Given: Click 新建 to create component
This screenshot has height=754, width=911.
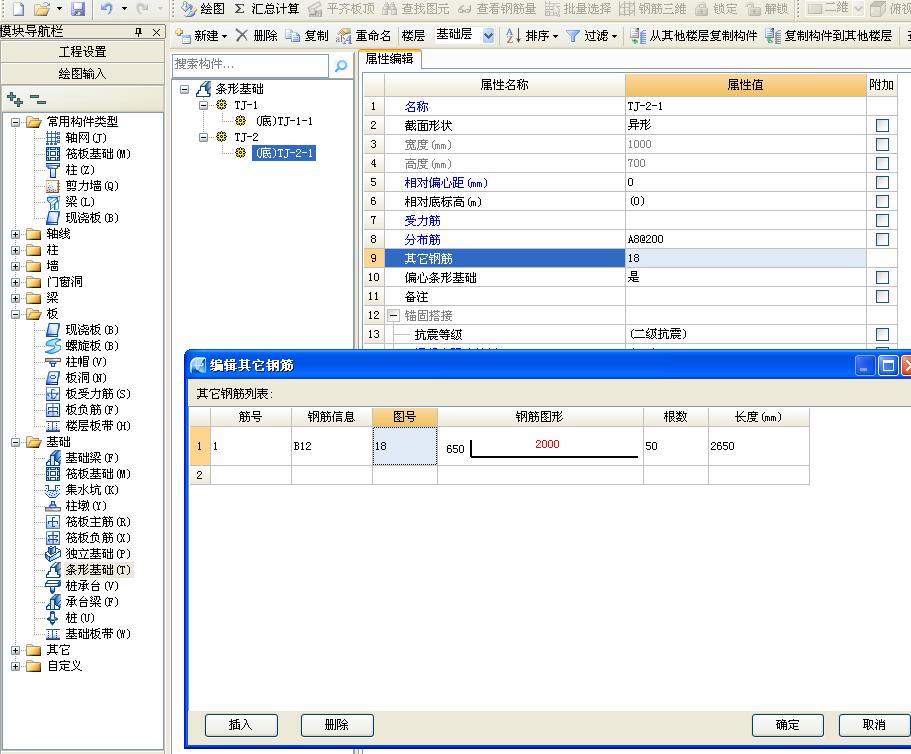Looking at the screenshot, I should coord(201,35).
